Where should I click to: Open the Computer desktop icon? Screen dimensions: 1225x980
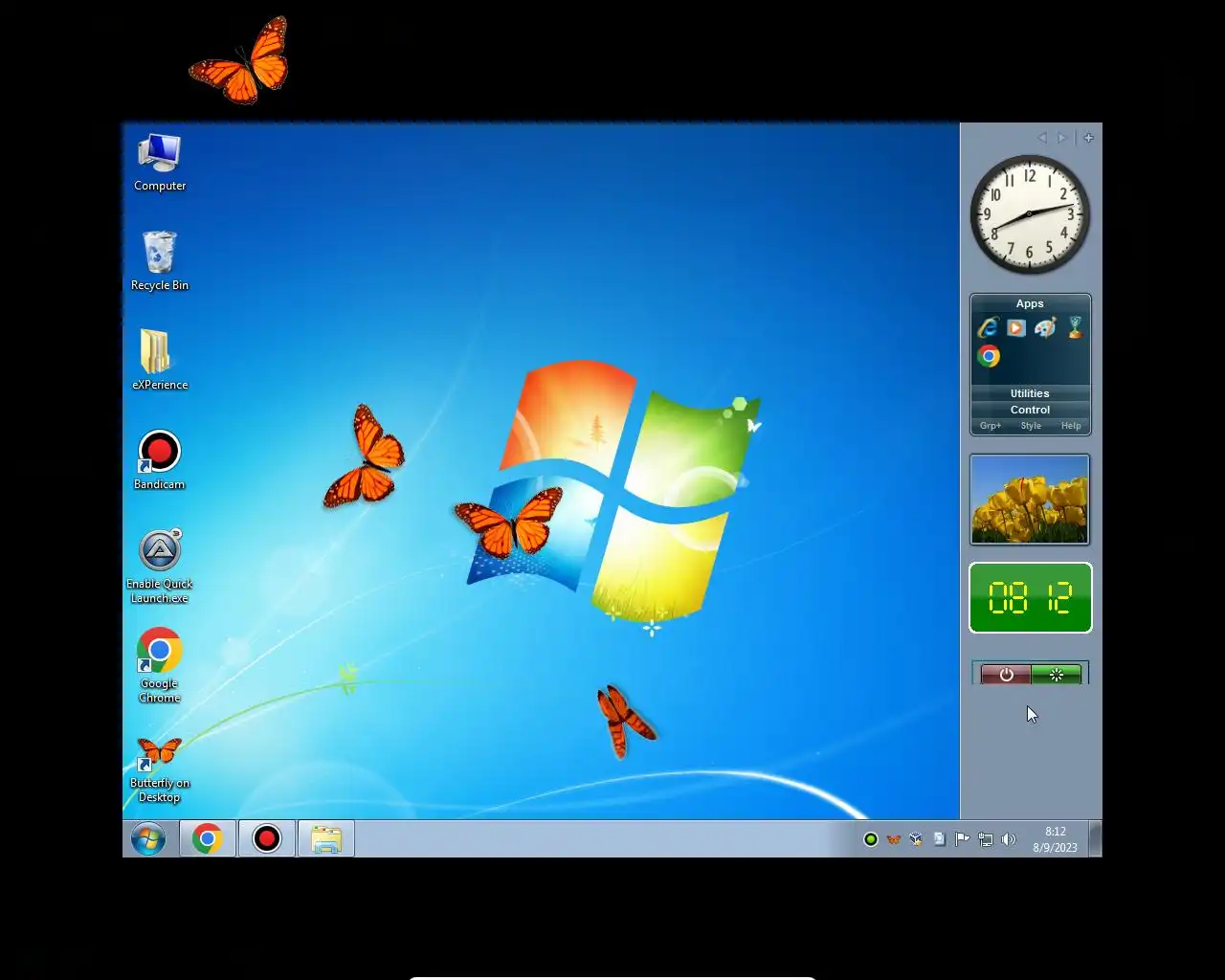click(160, 163)
